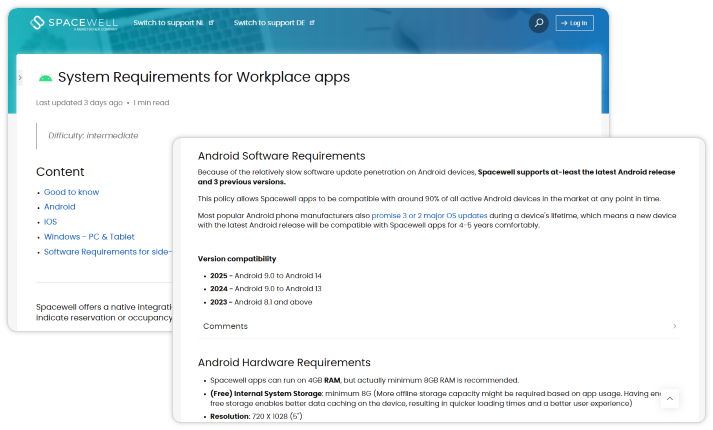Click the Spacewell logo
Screen dimensions: 713x430
[74, 23]
